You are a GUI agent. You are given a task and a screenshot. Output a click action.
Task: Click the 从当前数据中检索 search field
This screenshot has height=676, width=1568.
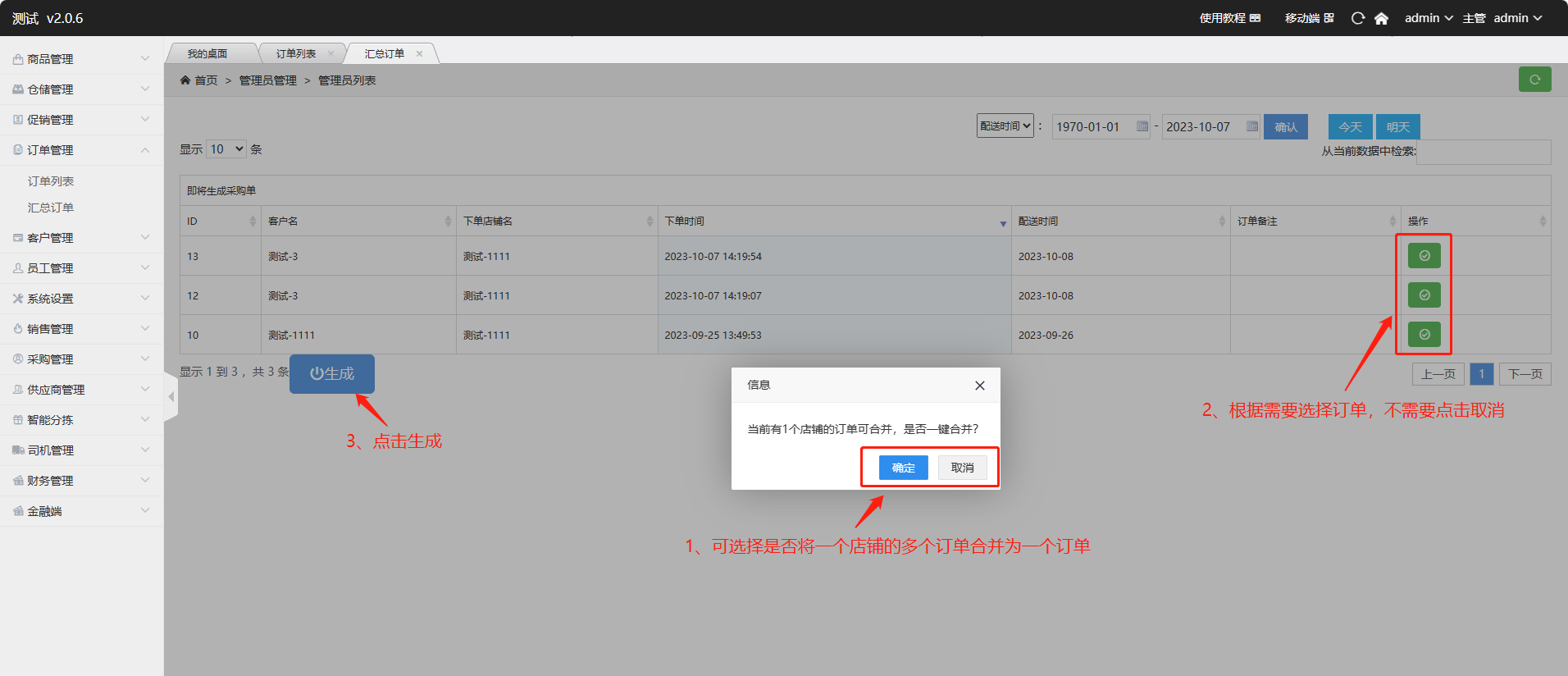coord(1483,152)
